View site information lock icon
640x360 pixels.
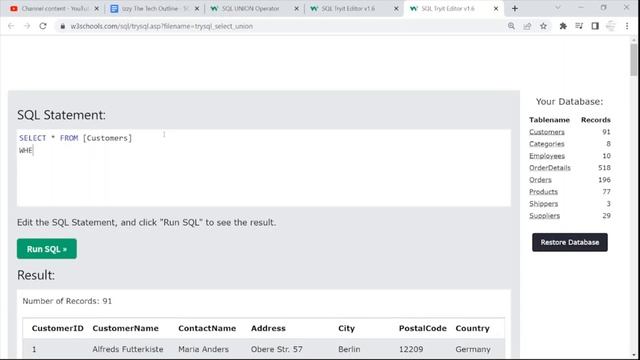pos(62,26)
